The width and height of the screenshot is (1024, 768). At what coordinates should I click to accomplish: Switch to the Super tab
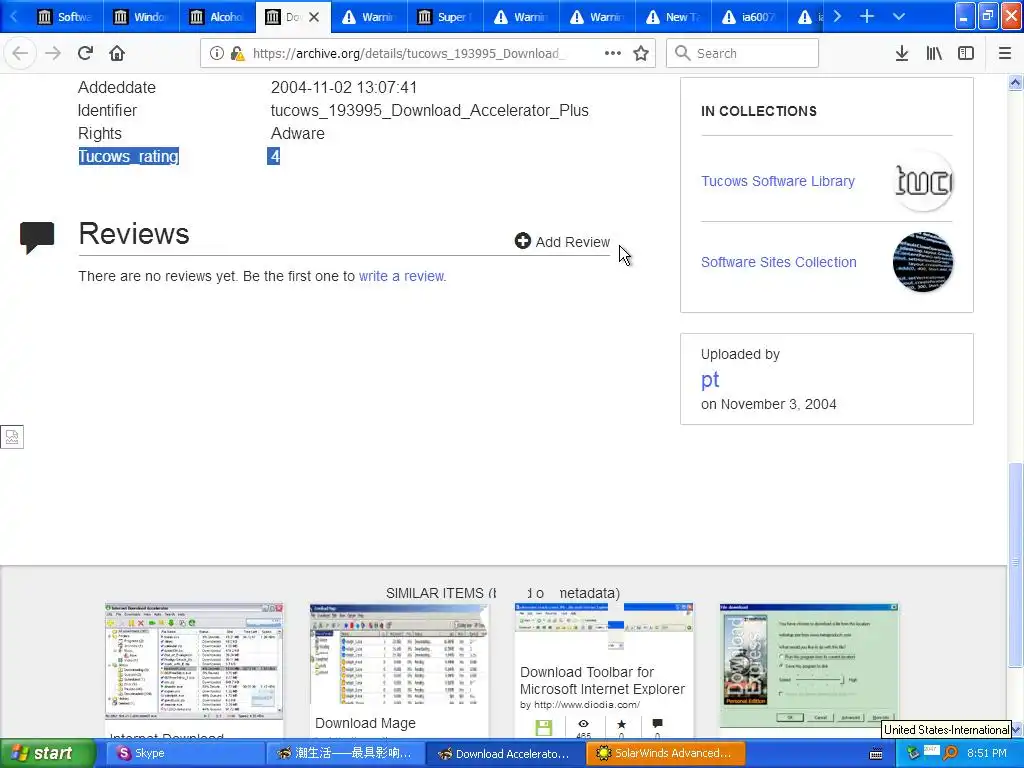445,17
